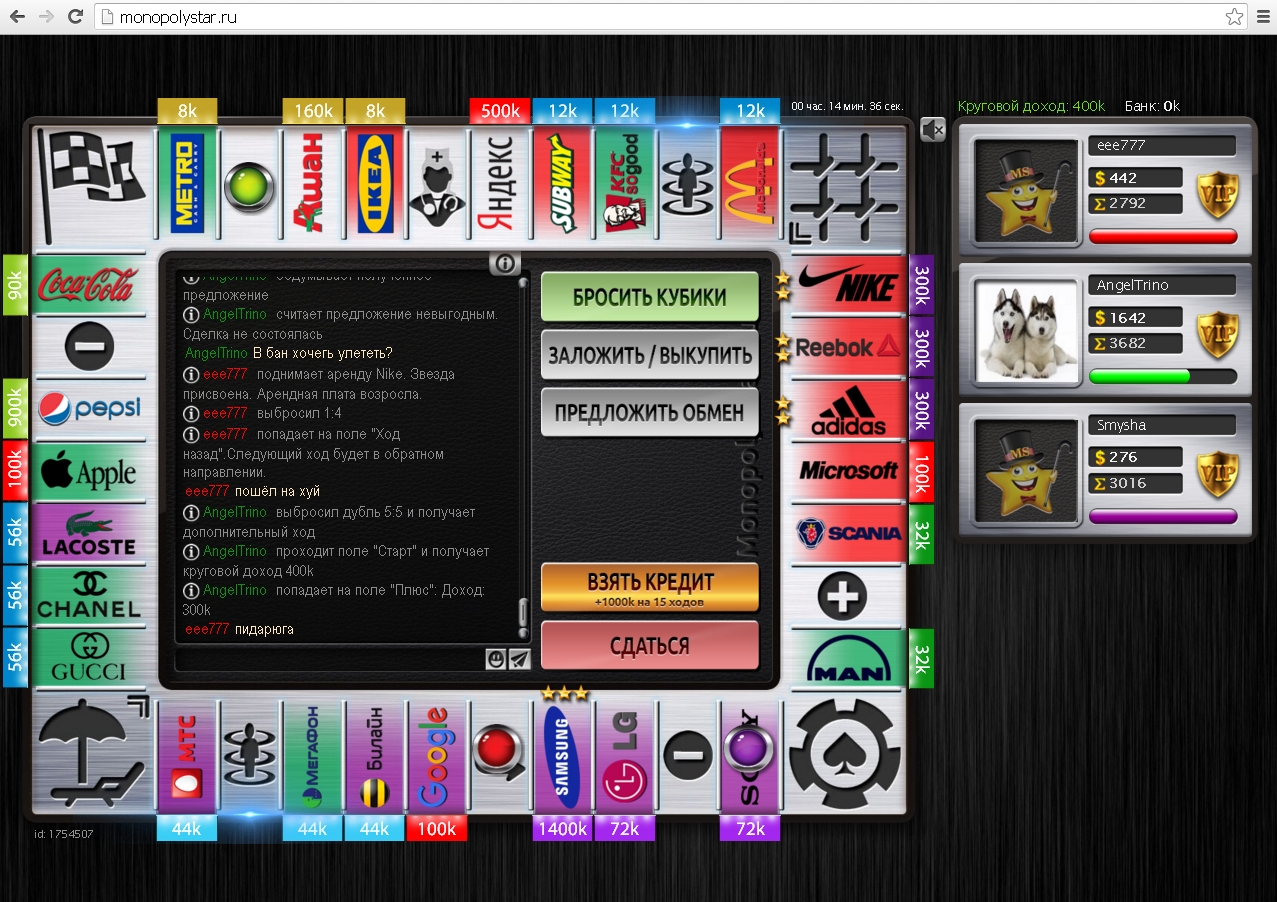Image resolution: width=1277 pixels, height=902 pixels.
Task: Roll the dice with БРОСИТЬ КУБИКИ
Action: [x=650, y=297]
